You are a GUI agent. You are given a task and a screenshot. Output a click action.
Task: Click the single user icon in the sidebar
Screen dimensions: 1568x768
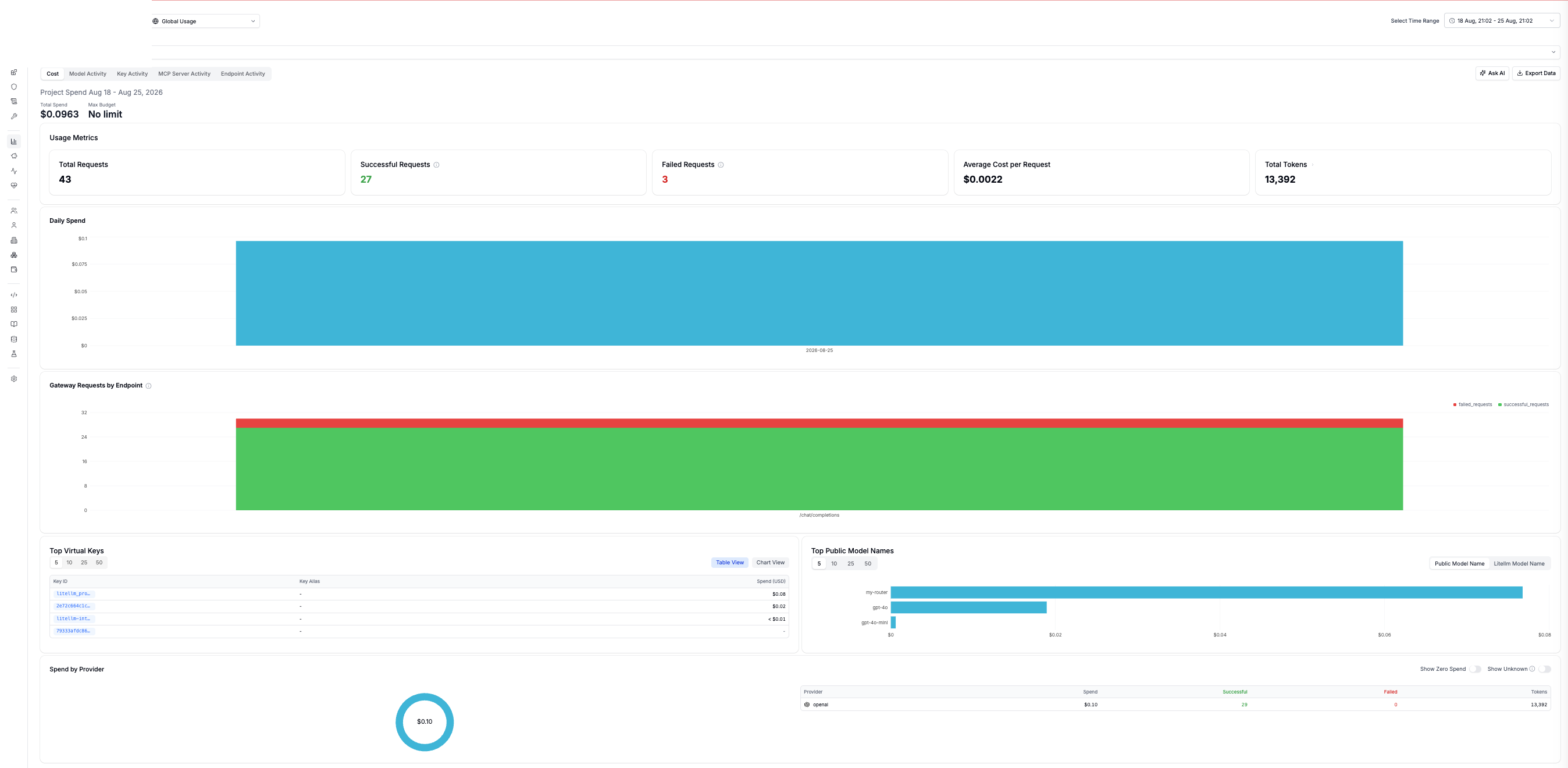(14, 225)
